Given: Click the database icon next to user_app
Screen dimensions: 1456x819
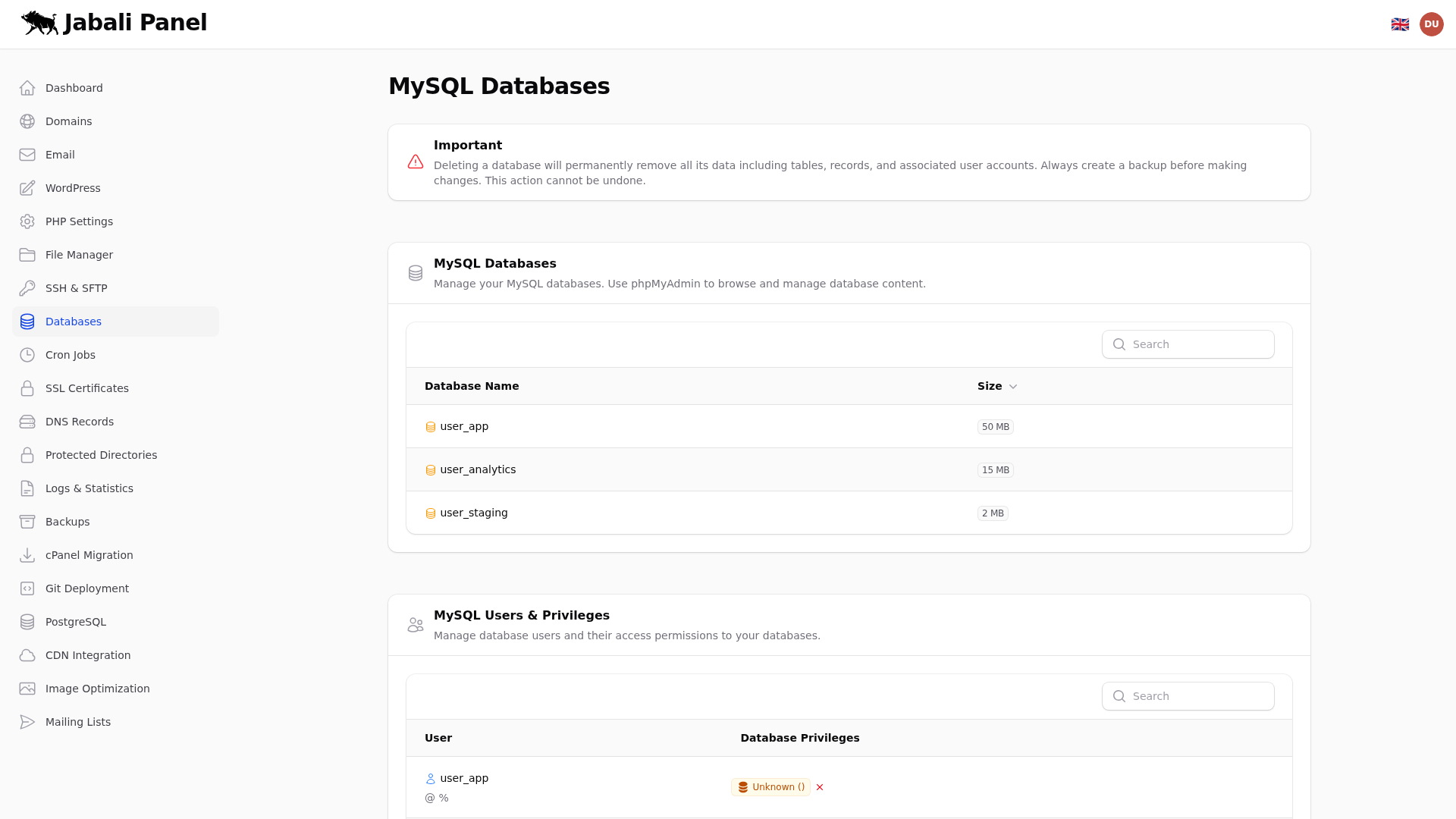Looking at the screenshot, I should point(430,426).
